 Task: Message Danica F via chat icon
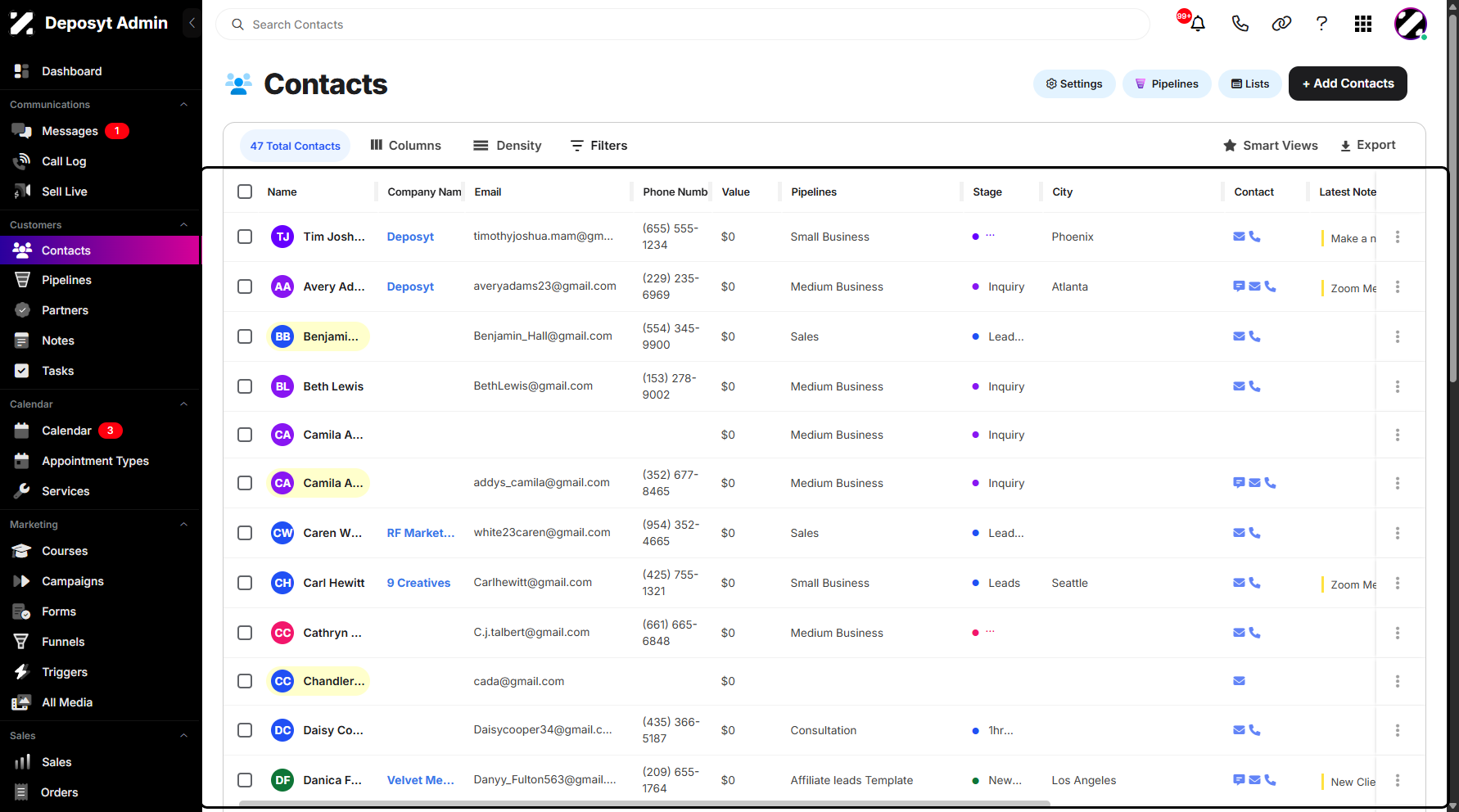pyautogui.click(x=1239, y=780)
